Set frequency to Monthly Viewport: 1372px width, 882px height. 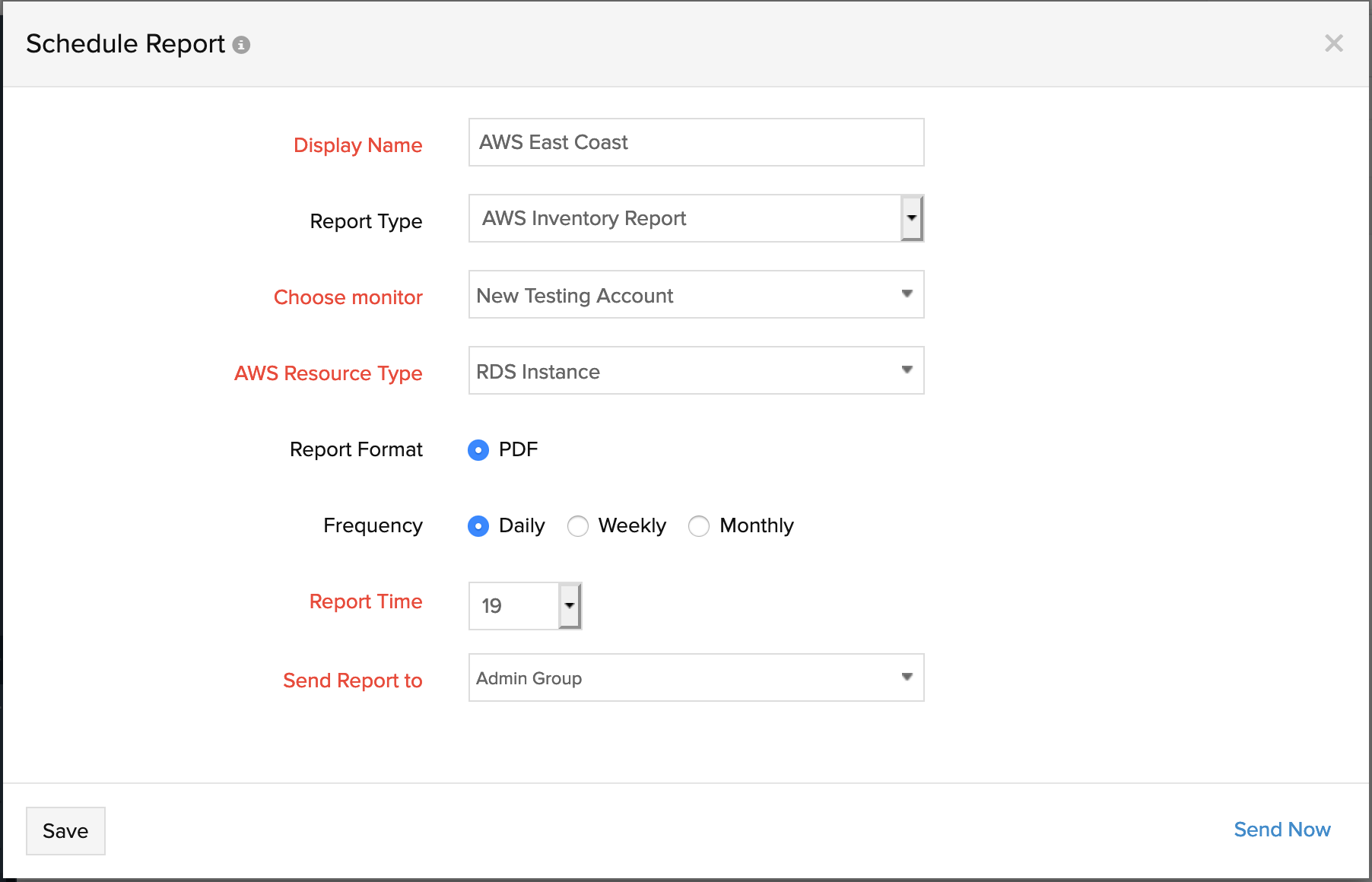(x=699, y=526)
